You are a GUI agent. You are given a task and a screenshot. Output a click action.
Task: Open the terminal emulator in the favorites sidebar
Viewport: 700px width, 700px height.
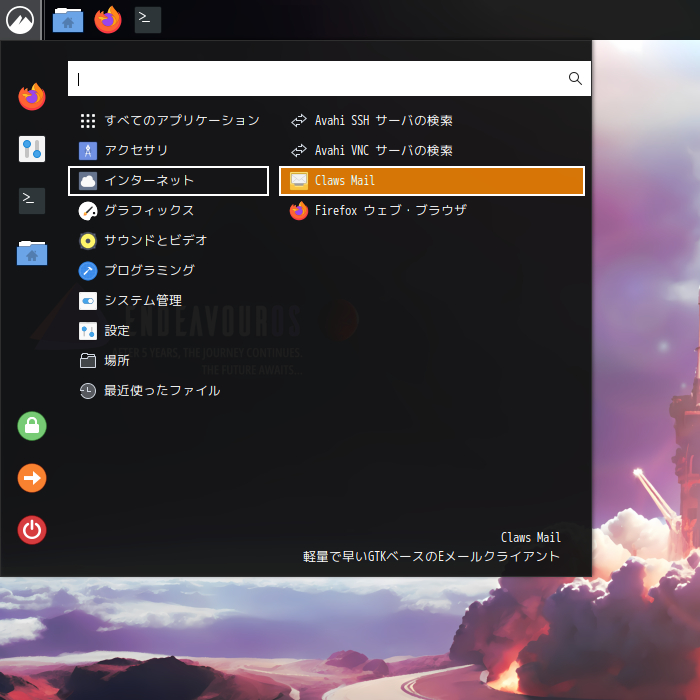(x=32, y=201)
